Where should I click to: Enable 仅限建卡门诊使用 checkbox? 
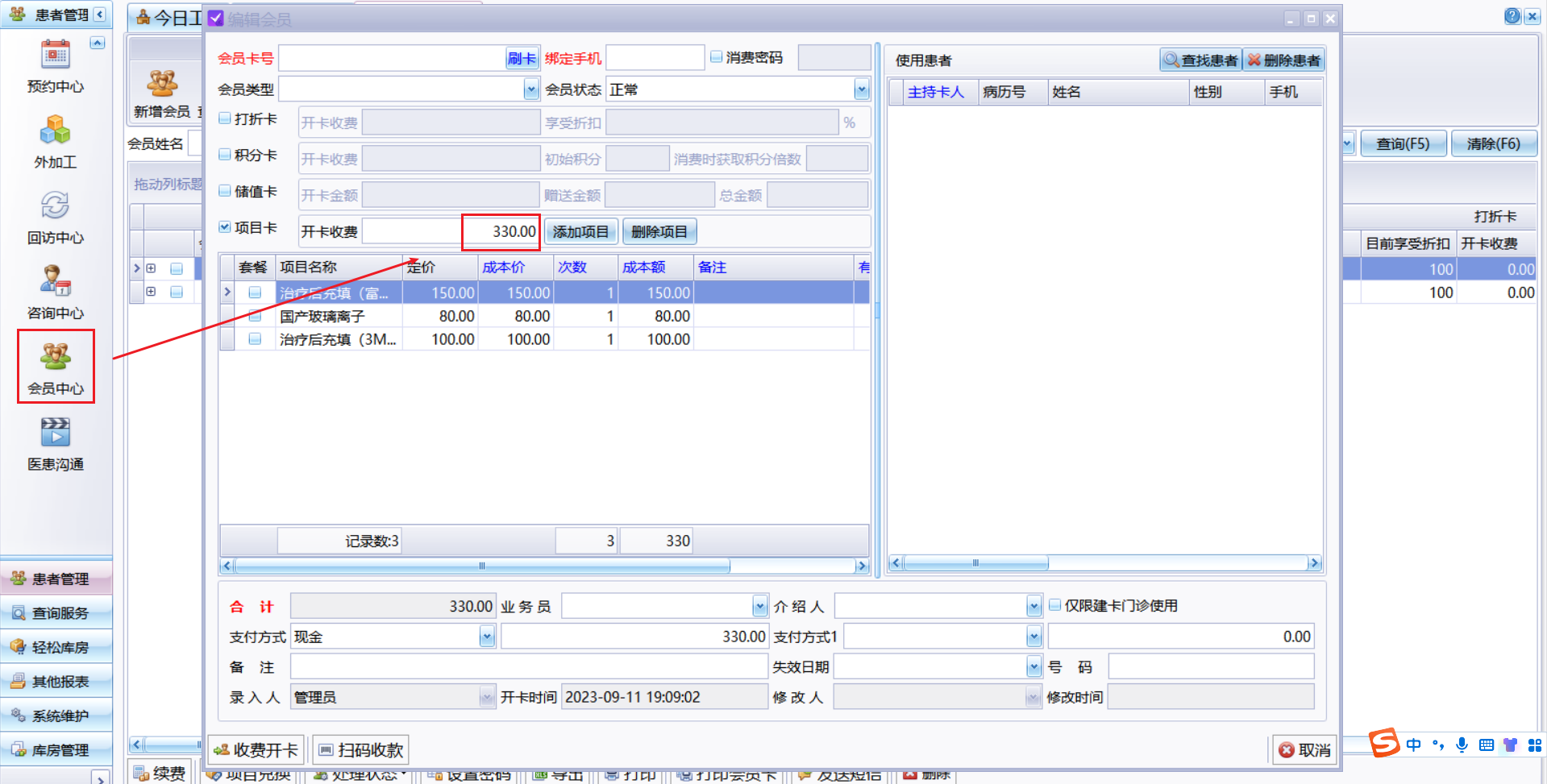point(1054,605)
